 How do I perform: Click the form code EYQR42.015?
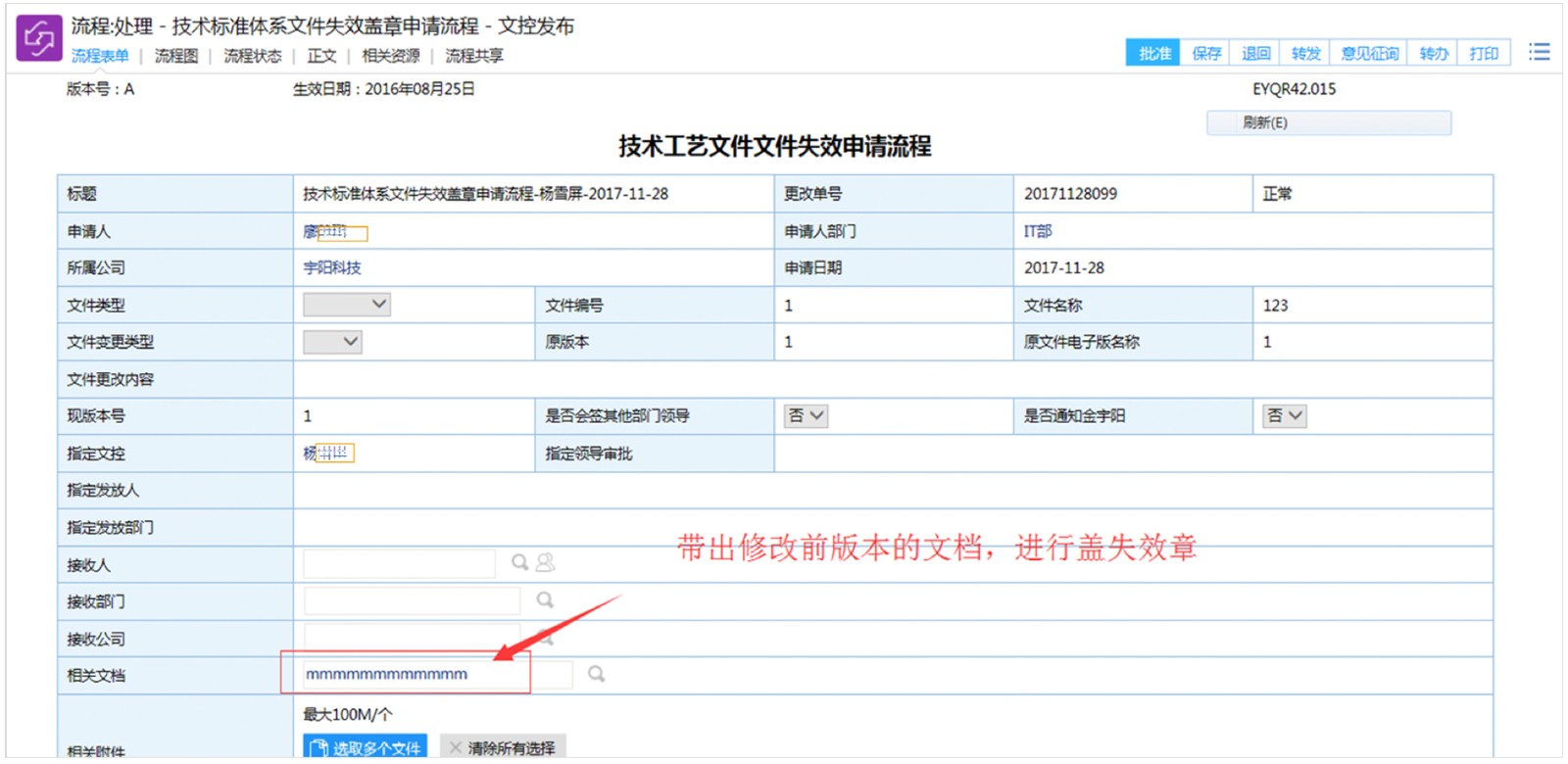(x=1294, y=89)
